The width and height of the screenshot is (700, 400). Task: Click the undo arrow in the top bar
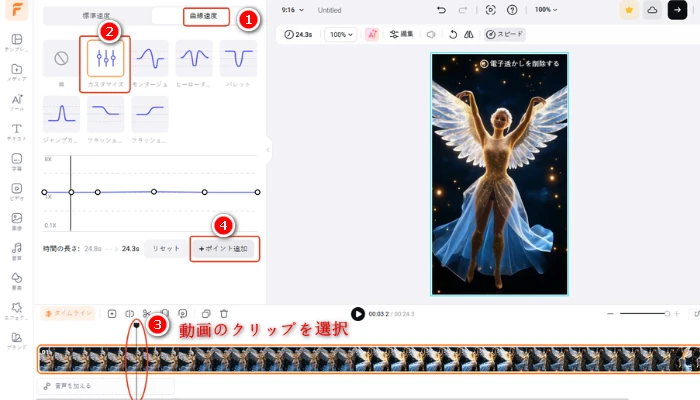tap(441, 10)
